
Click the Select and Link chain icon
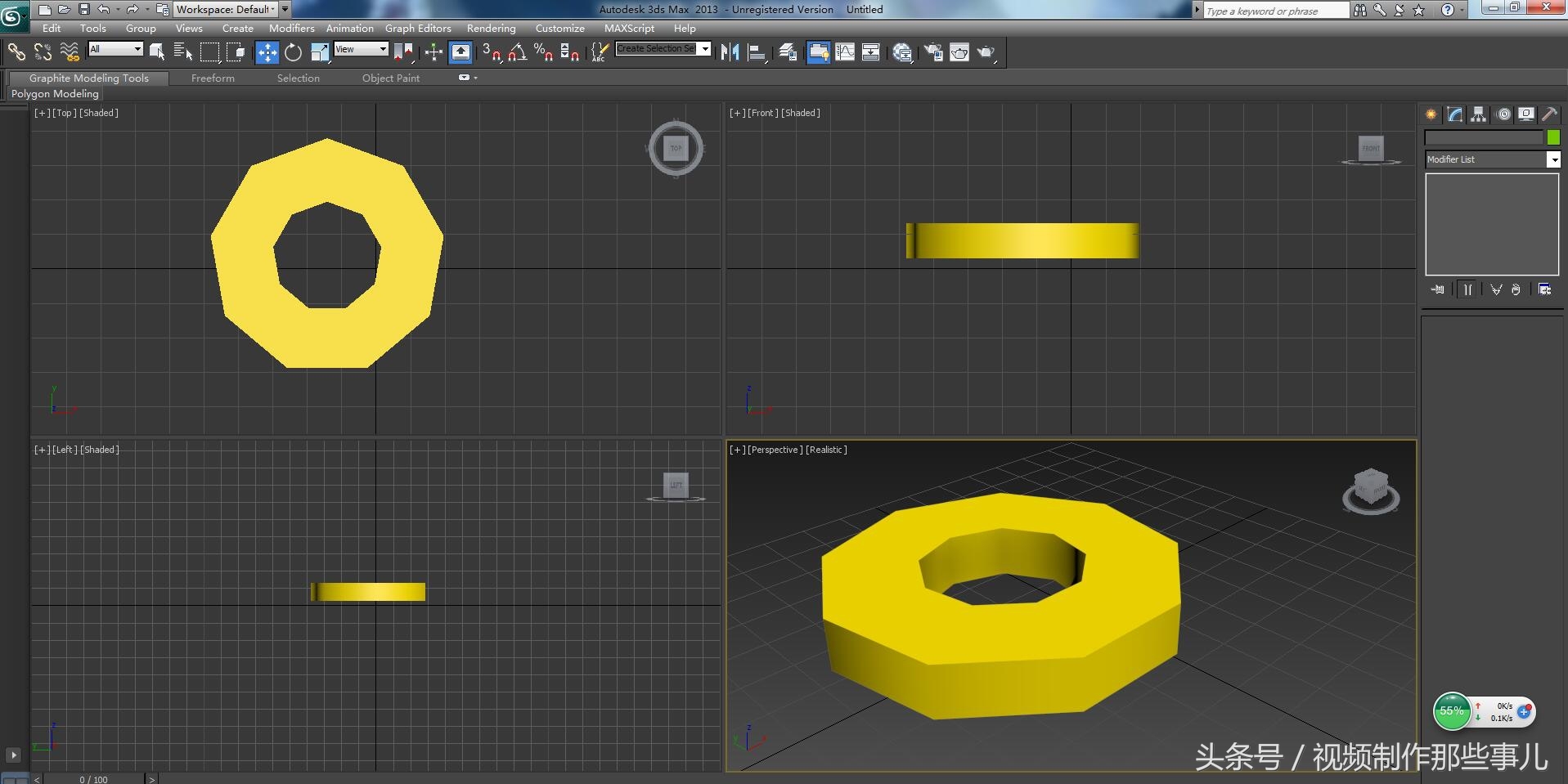coord(16,53)
